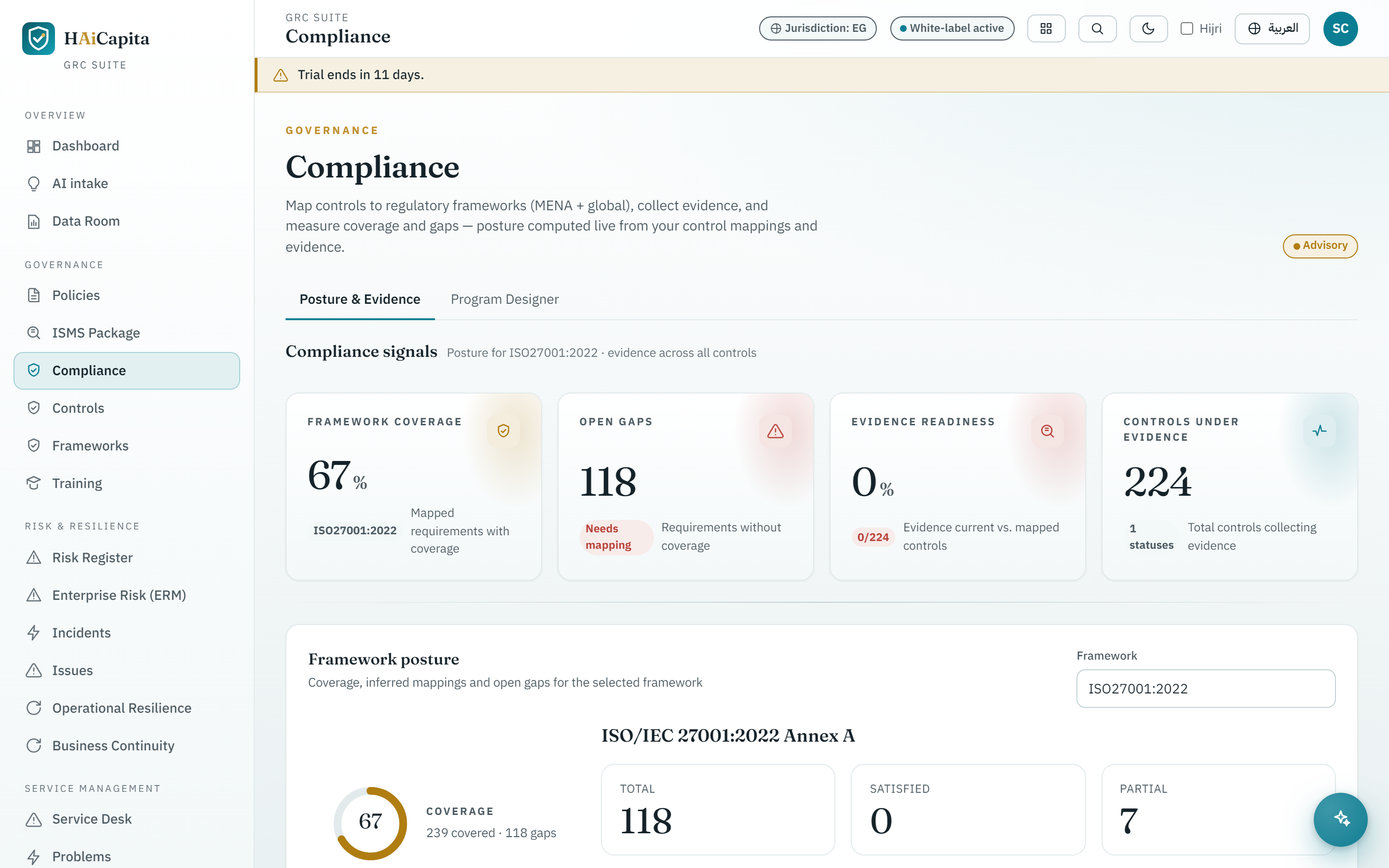Click the Compliance shield icon in sidebar
The height and width of the screenshot is (868, 1389).
point(34,370)
